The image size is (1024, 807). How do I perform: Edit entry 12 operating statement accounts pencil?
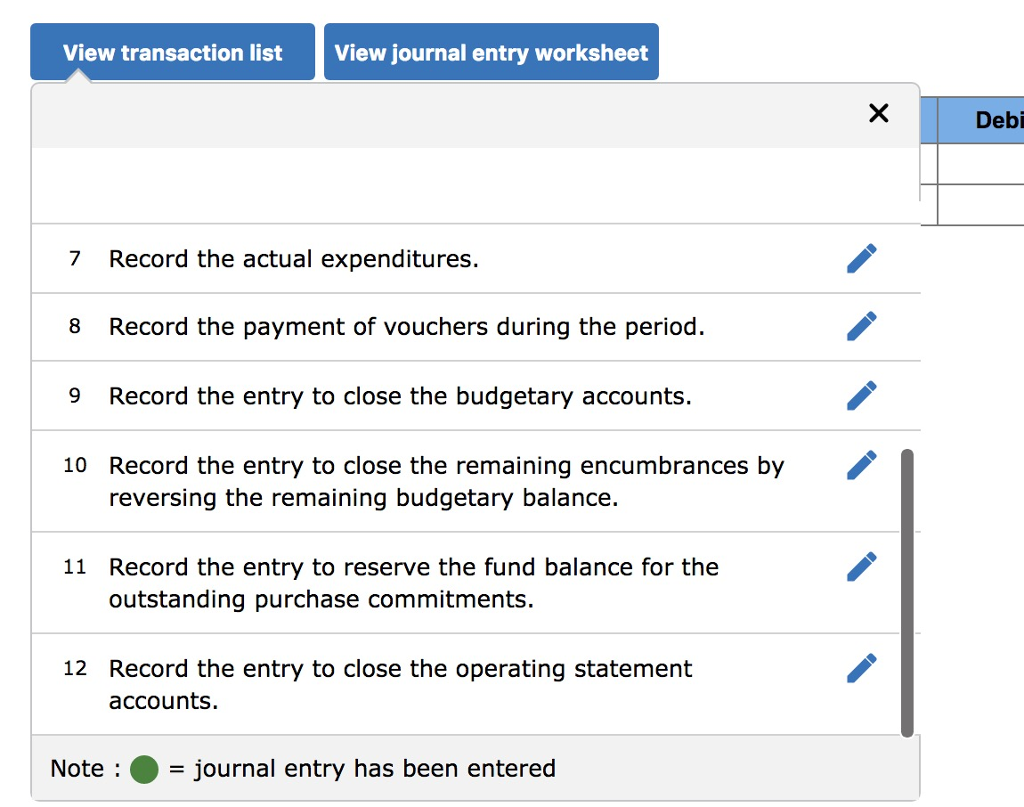(861, 669)
